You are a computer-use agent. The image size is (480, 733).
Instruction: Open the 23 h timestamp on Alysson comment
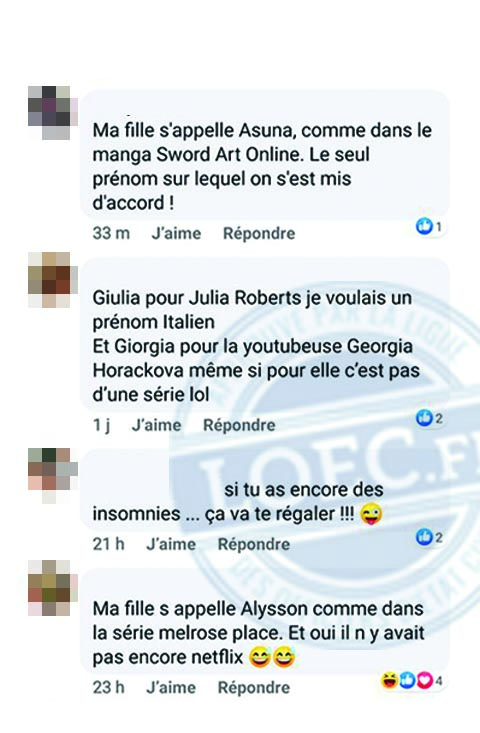coord(108,687)
